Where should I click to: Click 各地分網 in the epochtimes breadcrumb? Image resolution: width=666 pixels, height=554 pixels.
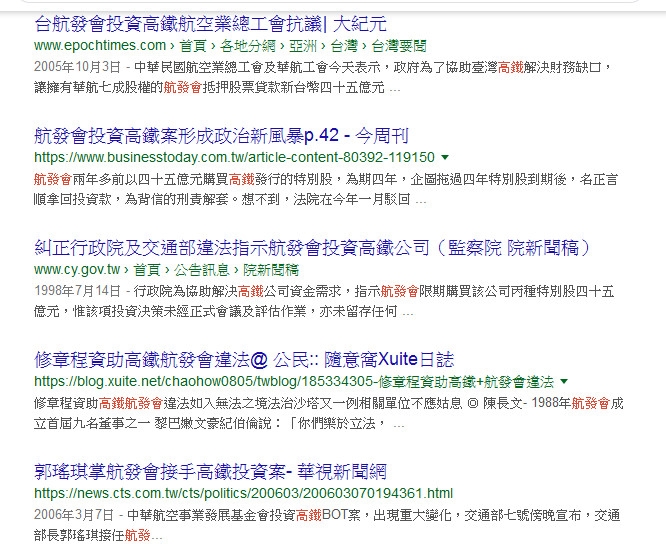(248, 46)
